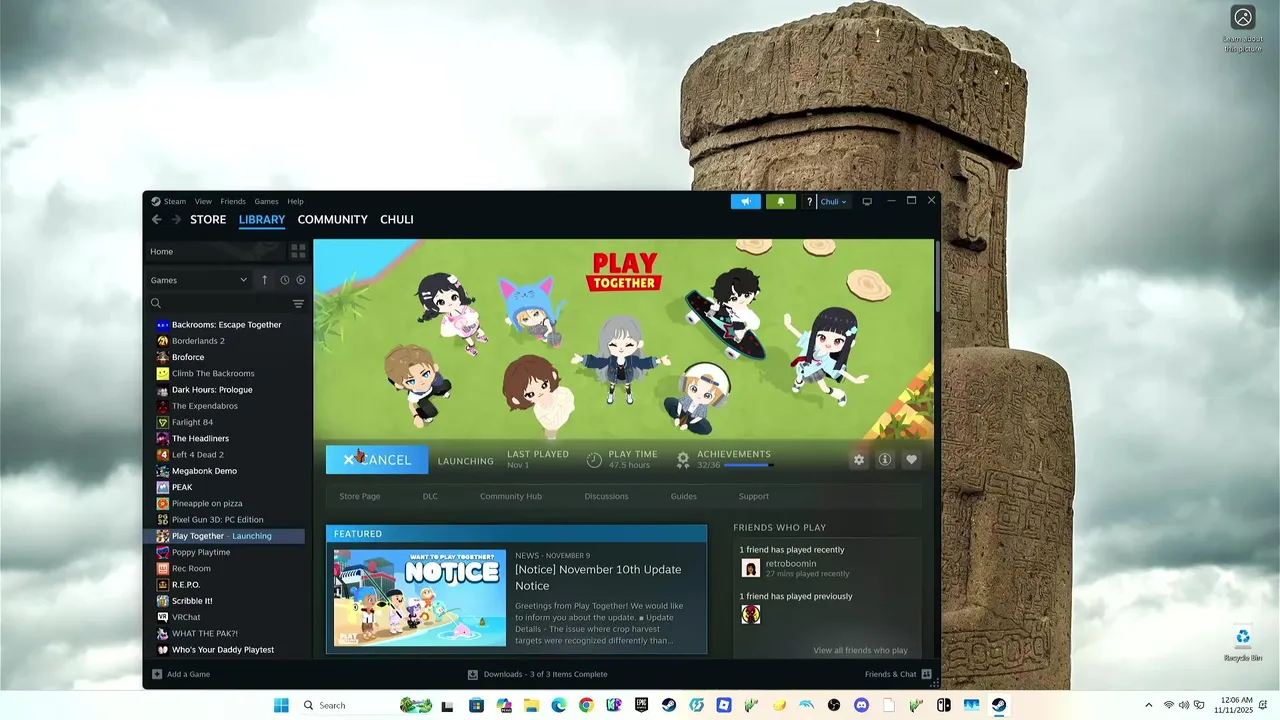
Task: Open Discord from the taskbar
Action: 861,705
